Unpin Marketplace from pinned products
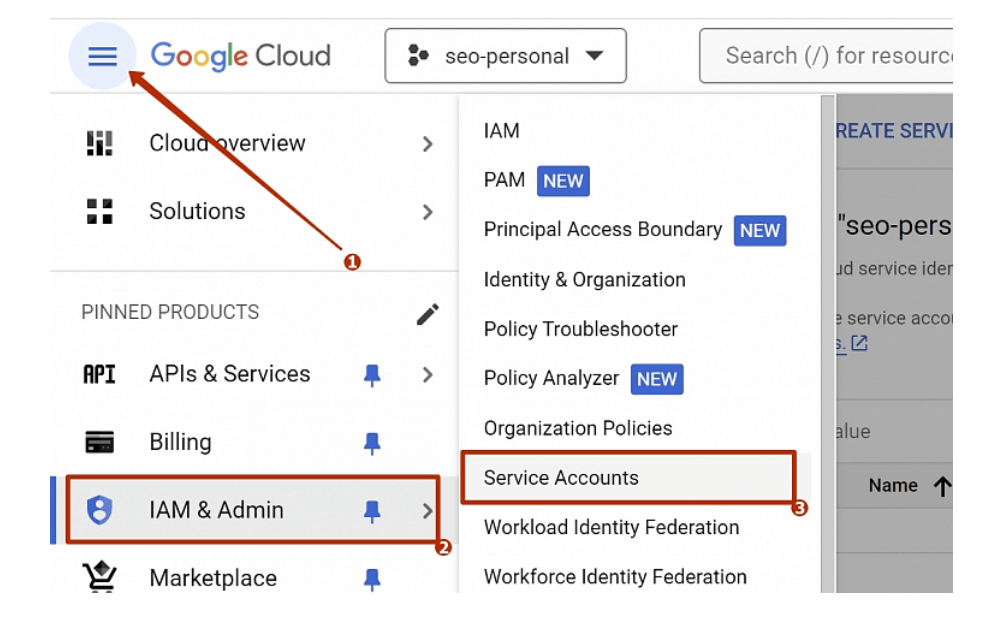This screenshot has width=1002, height=644. [372, 578]
